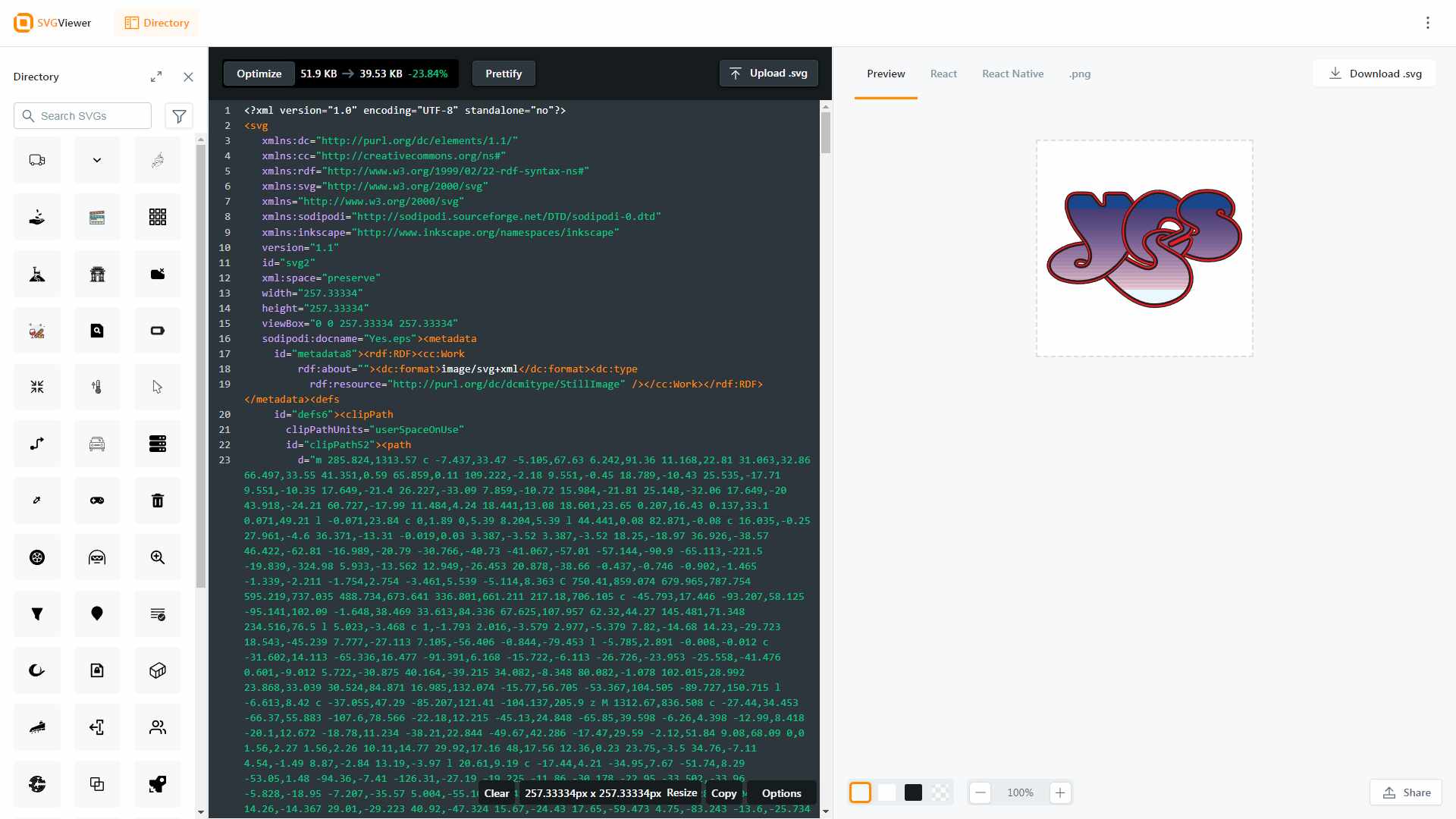The image size is (1456, 819).
Task: Select the zoom-in magnifier SVG icon
Action: (x=158, y=557)
